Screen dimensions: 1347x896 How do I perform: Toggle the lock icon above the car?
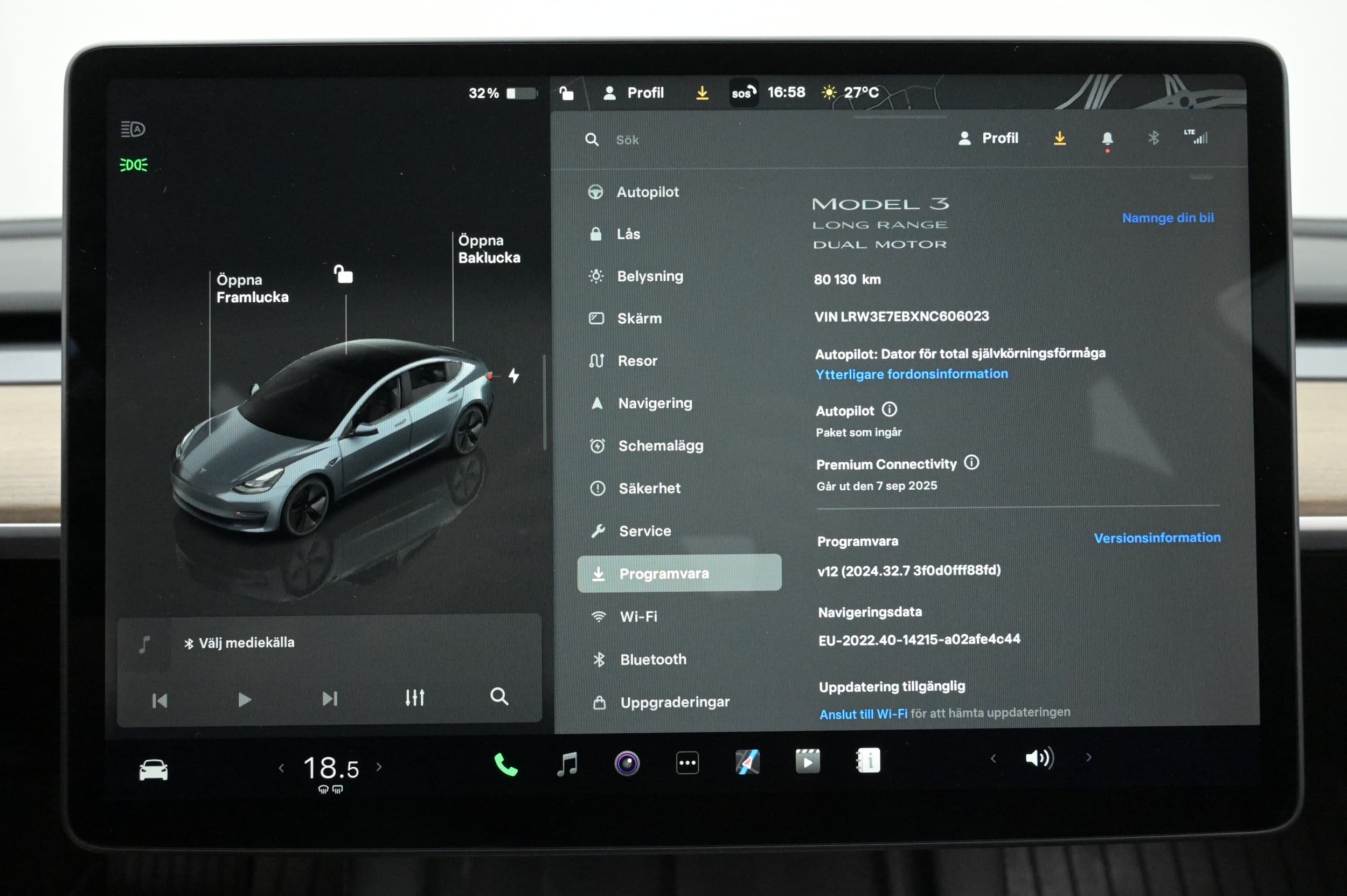click(343, 274)
